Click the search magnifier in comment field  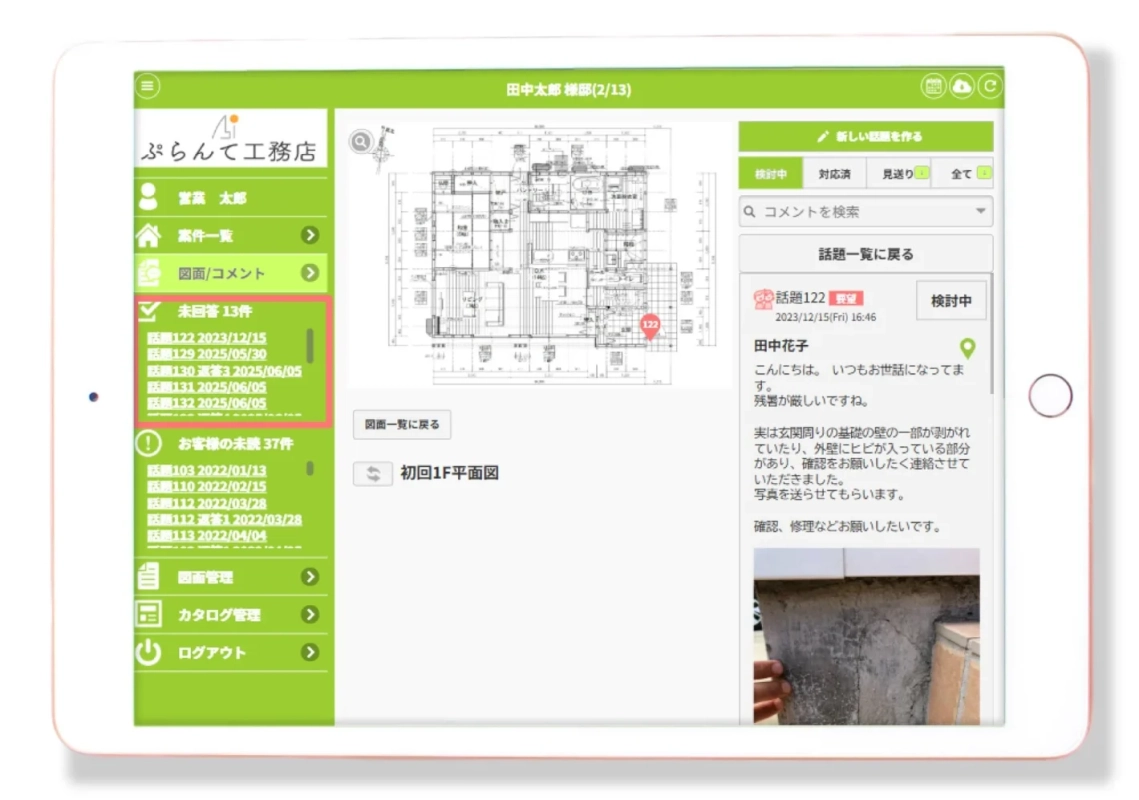point(750,211)
